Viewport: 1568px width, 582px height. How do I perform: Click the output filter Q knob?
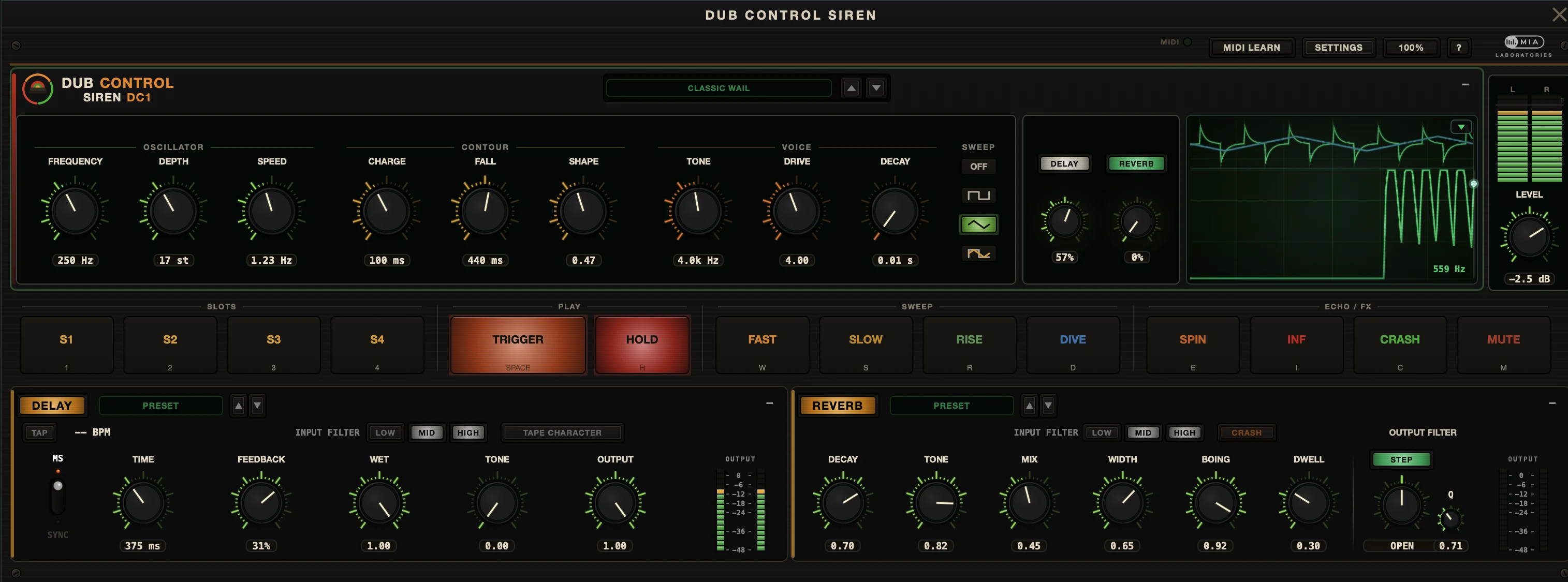coord(1449,519)
